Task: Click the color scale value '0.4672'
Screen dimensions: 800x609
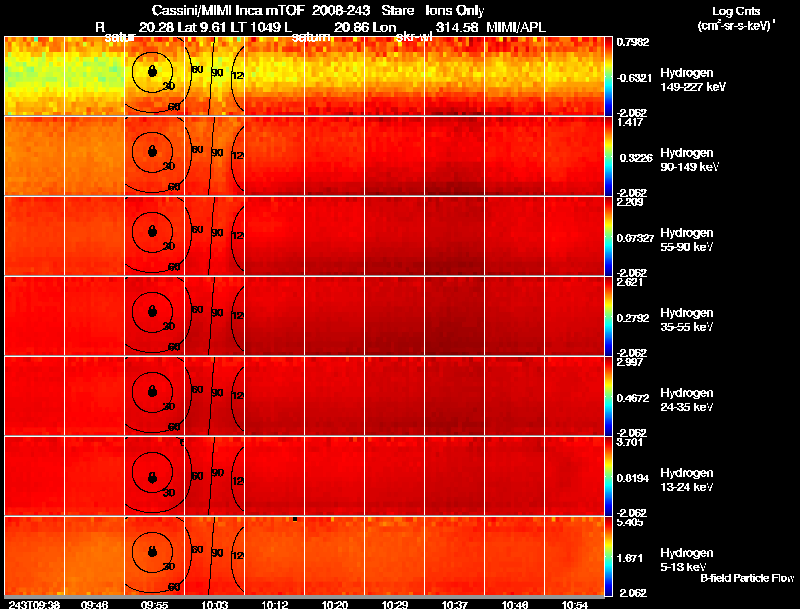Action: coord(633,398)
